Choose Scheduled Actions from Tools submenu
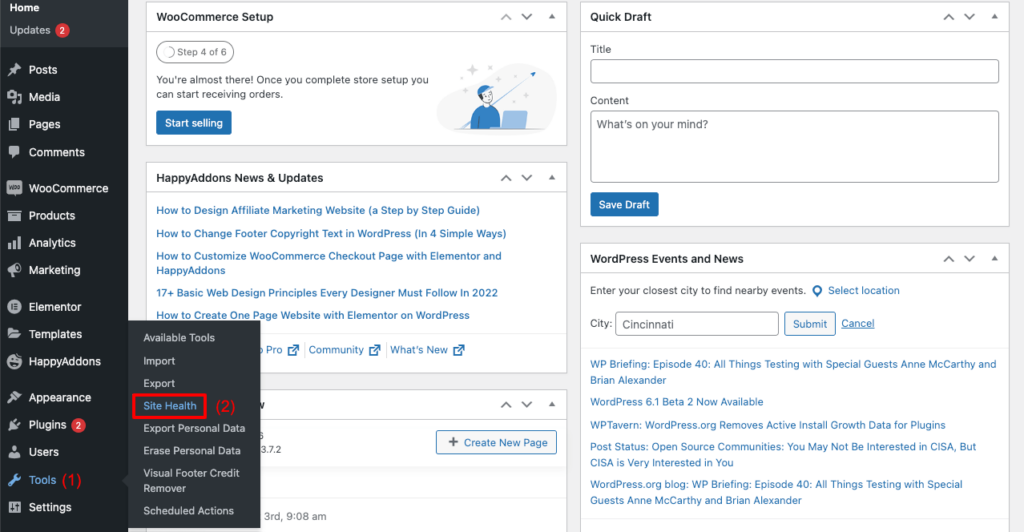Screen dimensions: 1024x532 [x=188, y=511]
